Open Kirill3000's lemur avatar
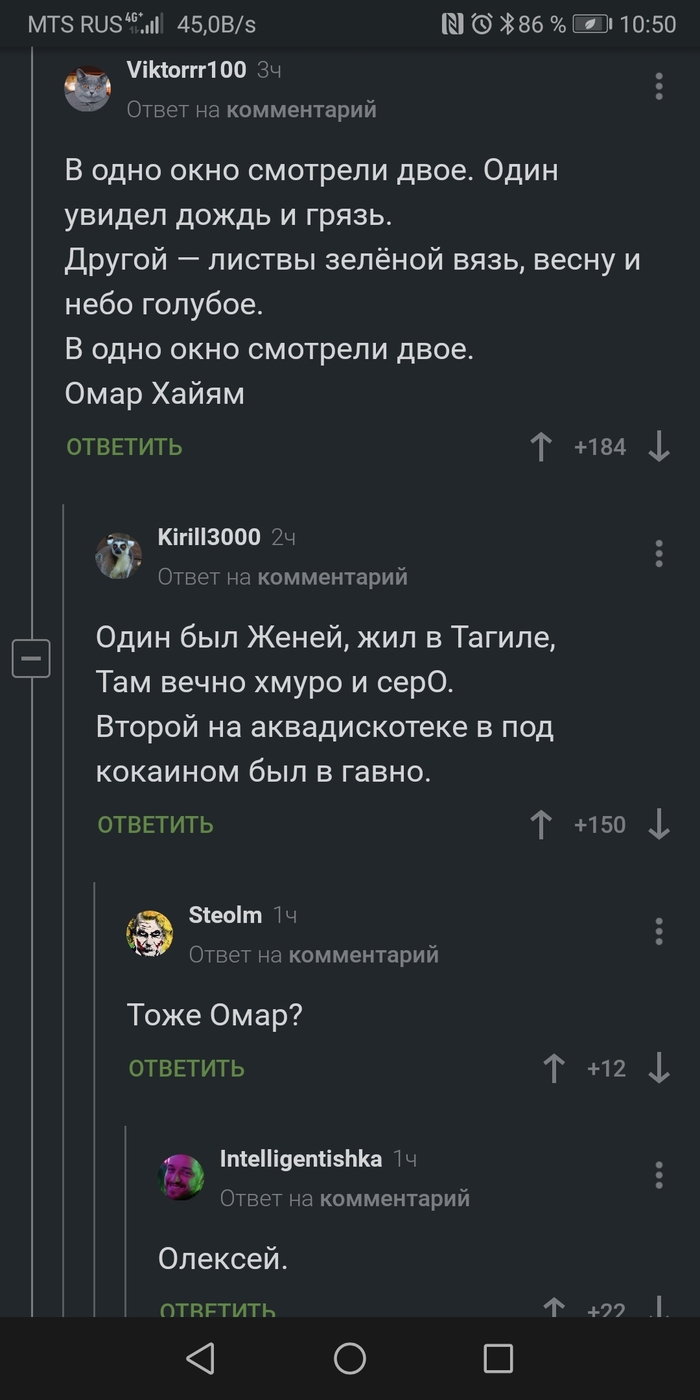700x1400 pixels. [x=119, y=556]
